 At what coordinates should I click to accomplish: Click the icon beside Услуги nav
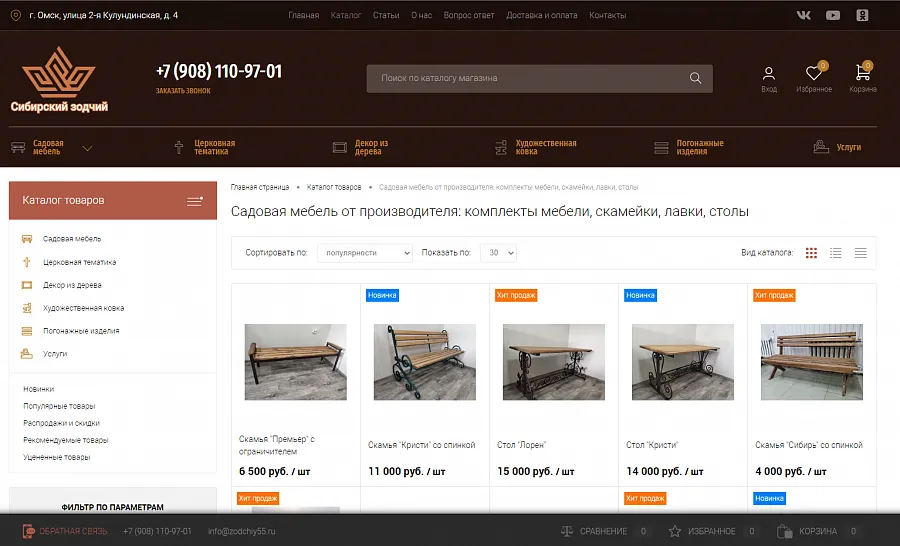point(821,147)
